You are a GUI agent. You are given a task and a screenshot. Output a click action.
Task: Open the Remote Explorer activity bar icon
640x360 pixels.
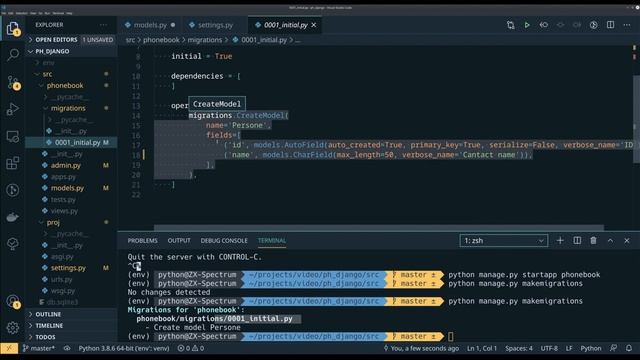[13, 136]
